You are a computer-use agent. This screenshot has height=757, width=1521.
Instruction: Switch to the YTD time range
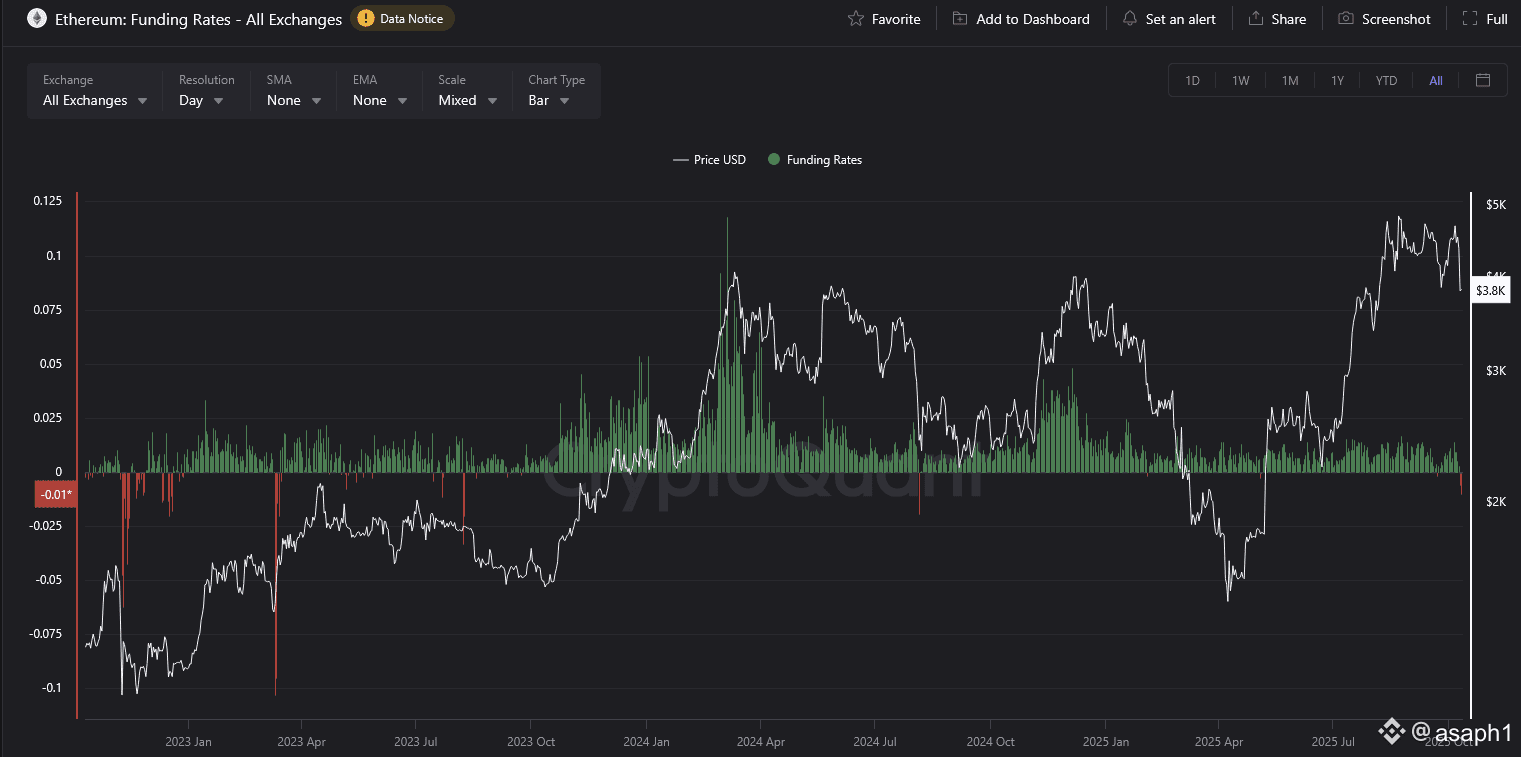(x=1386, y=81)
